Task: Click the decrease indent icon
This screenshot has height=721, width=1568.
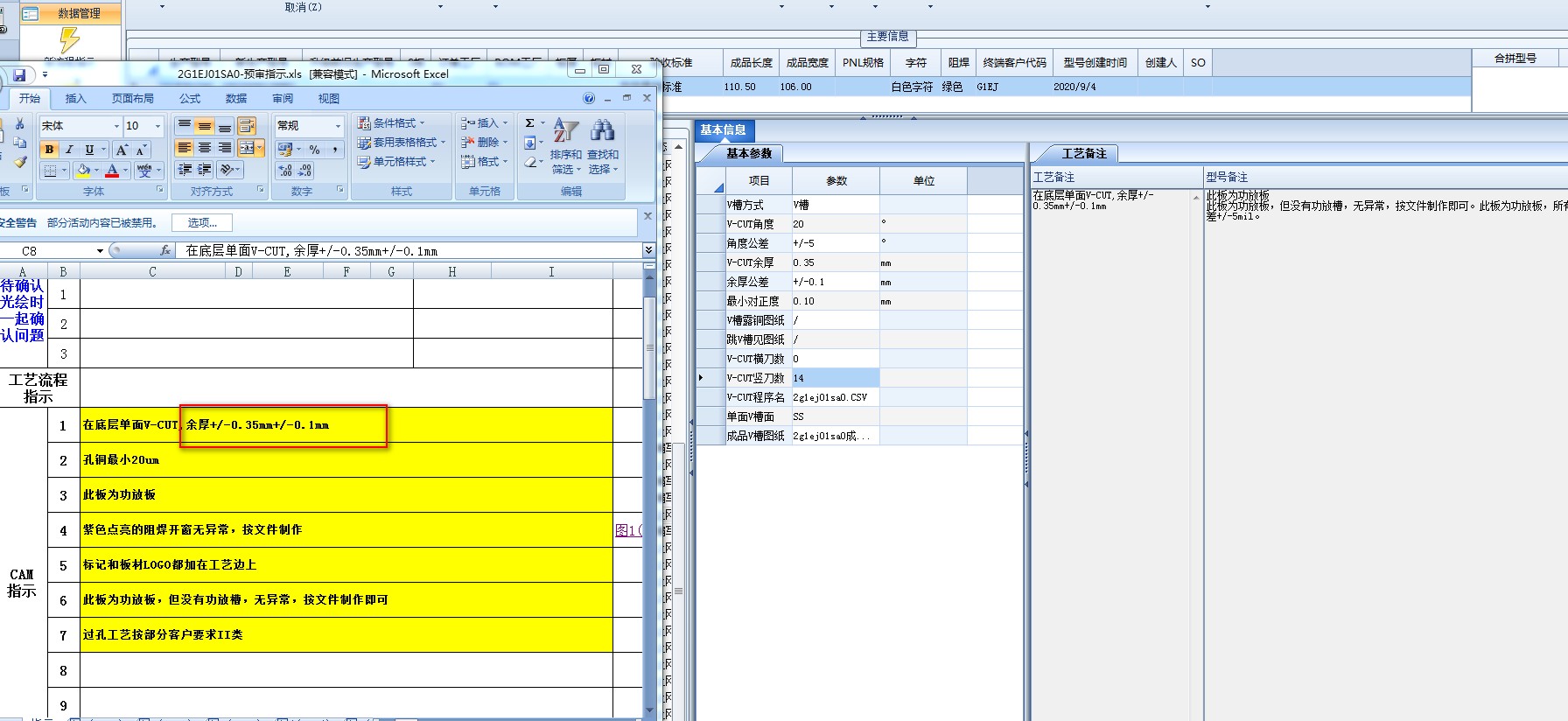Action: (x=185, y=170)
